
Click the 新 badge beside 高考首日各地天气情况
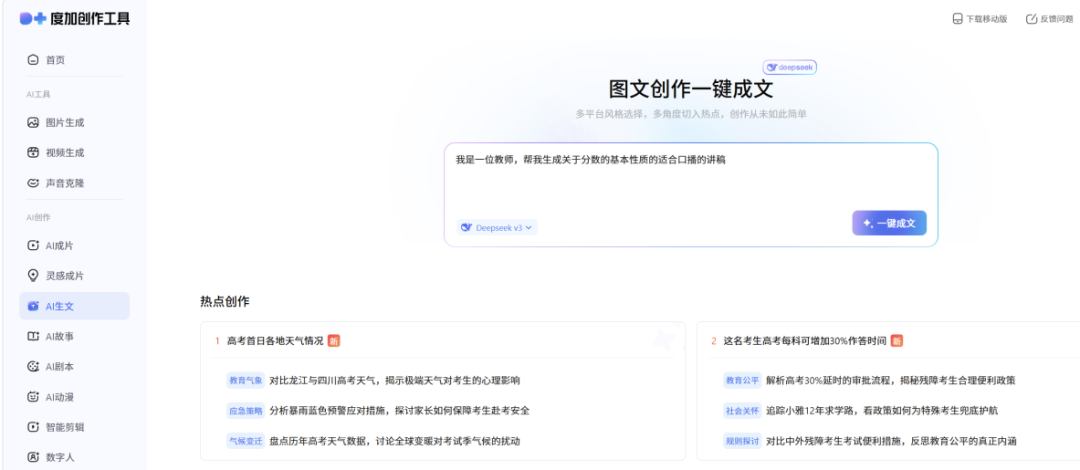[x=333, y=340]
